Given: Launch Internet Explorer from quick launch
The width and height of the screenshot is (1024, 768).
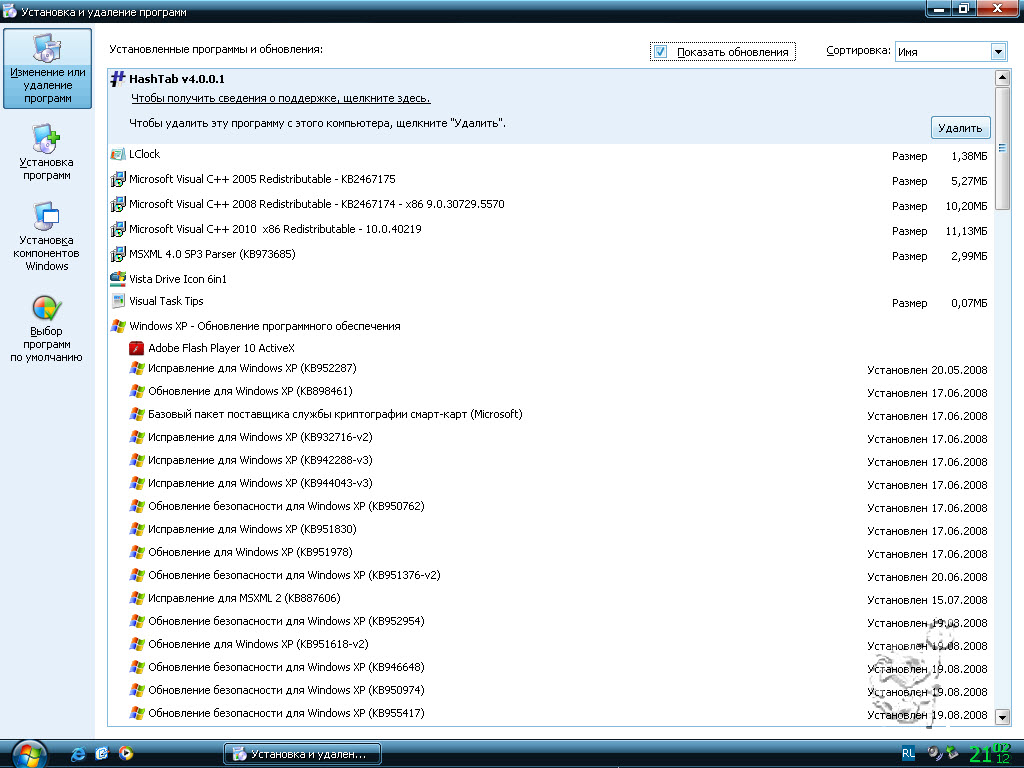Looking at the screenshot, I should pyautogui.click(x=78, y=754).
